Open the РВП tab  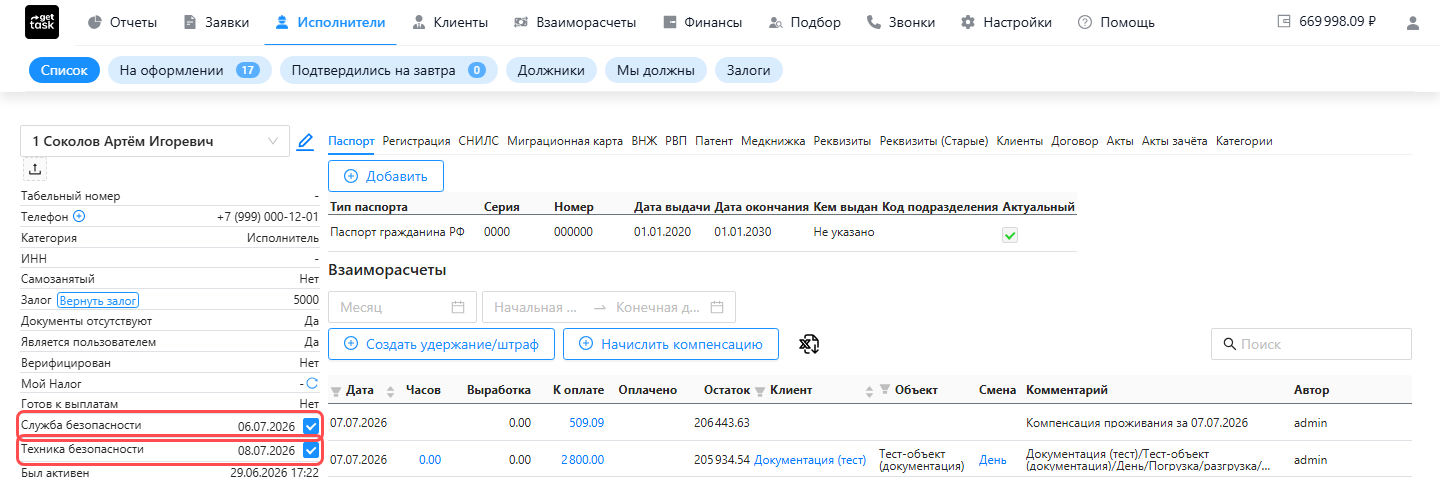pyautogui.click(x=676, y=141)
